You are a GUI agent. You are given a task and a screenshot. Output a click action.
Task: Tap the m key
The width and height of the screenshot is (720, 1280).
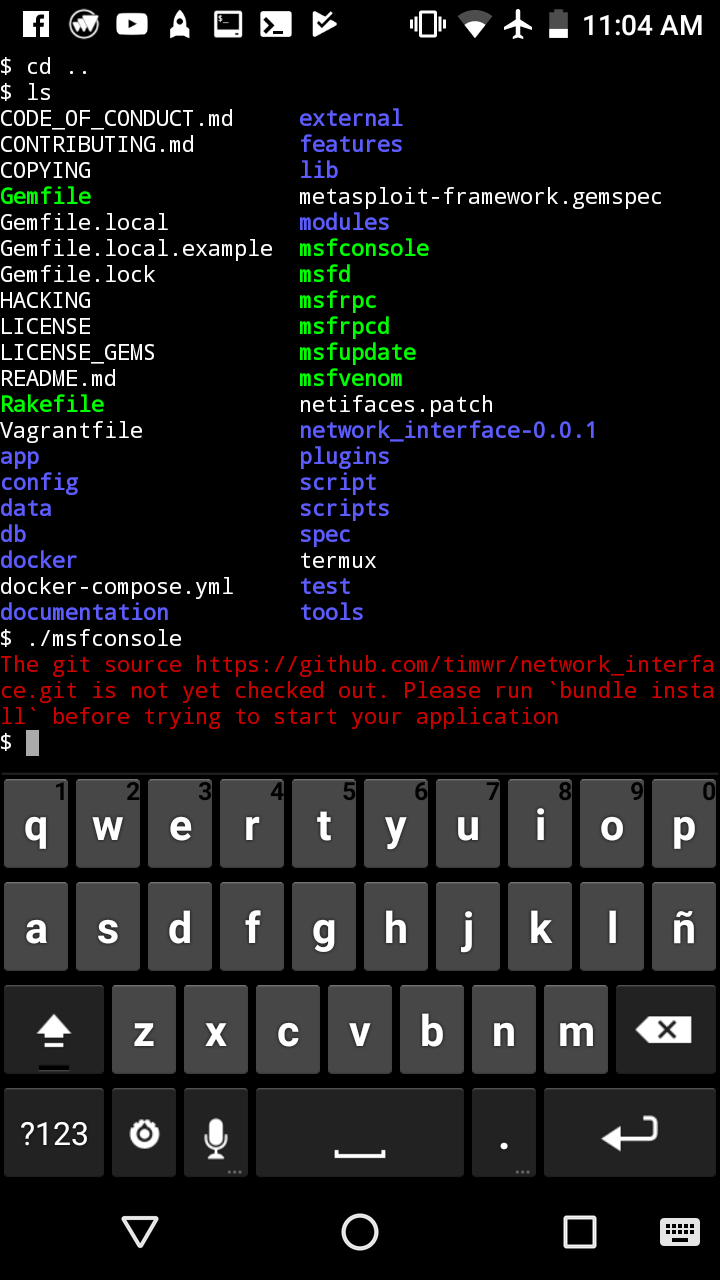[576, 1030]
